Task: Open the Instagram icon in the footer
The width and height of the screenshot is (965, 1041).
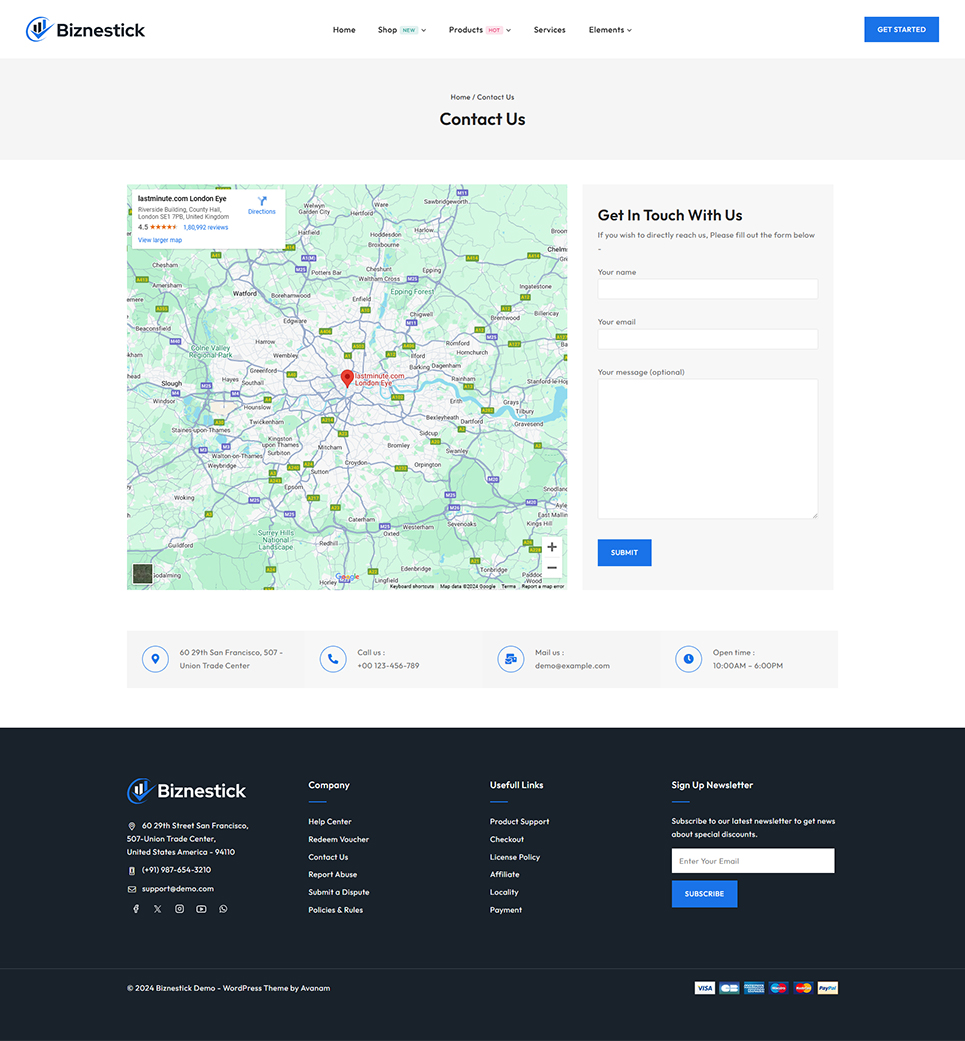Action: click(x=179, y=908)
